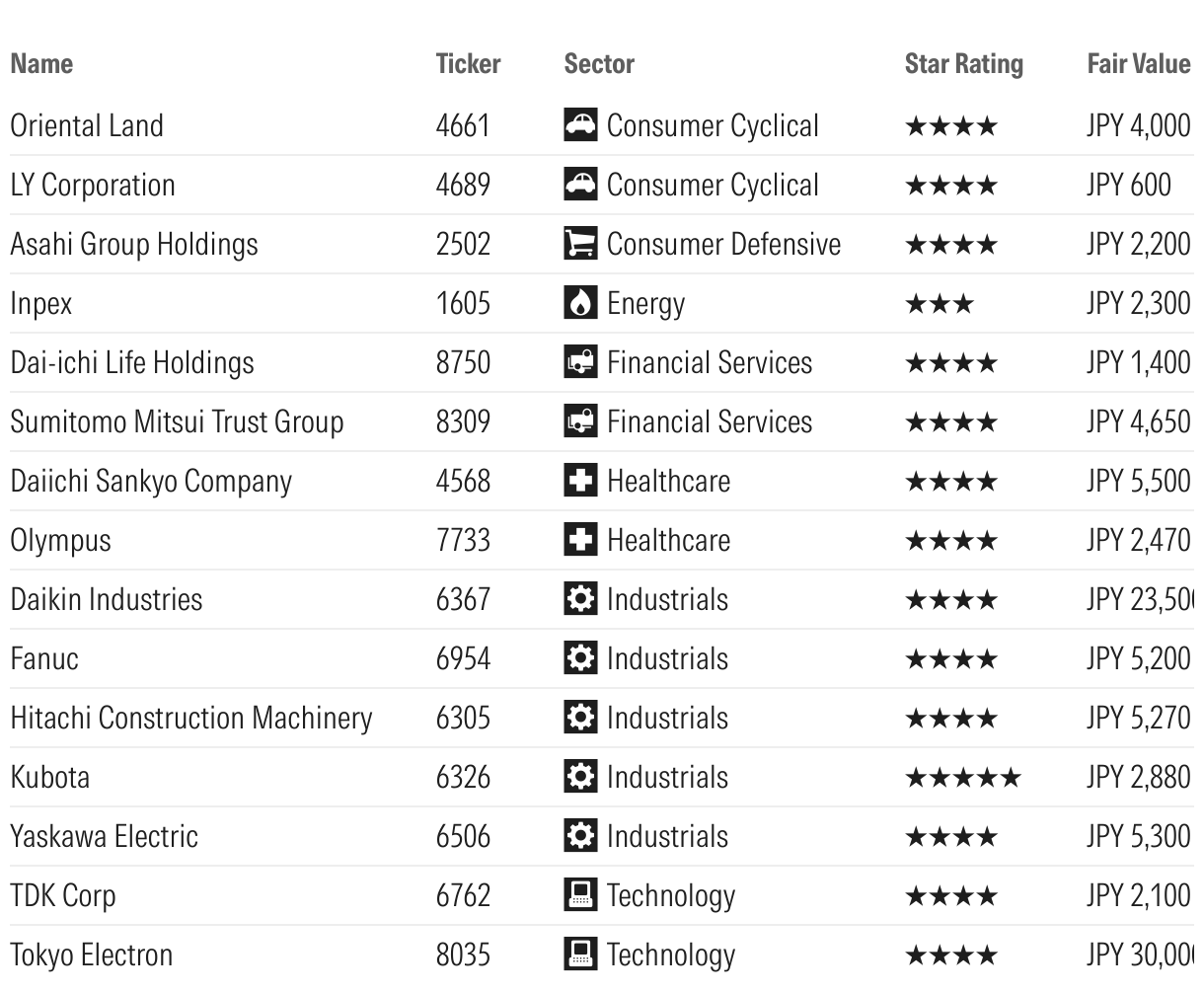Click the Industrials gear icon for Fanuc
The height and width of the screenshot is (993, 1204).
point(580,658)
